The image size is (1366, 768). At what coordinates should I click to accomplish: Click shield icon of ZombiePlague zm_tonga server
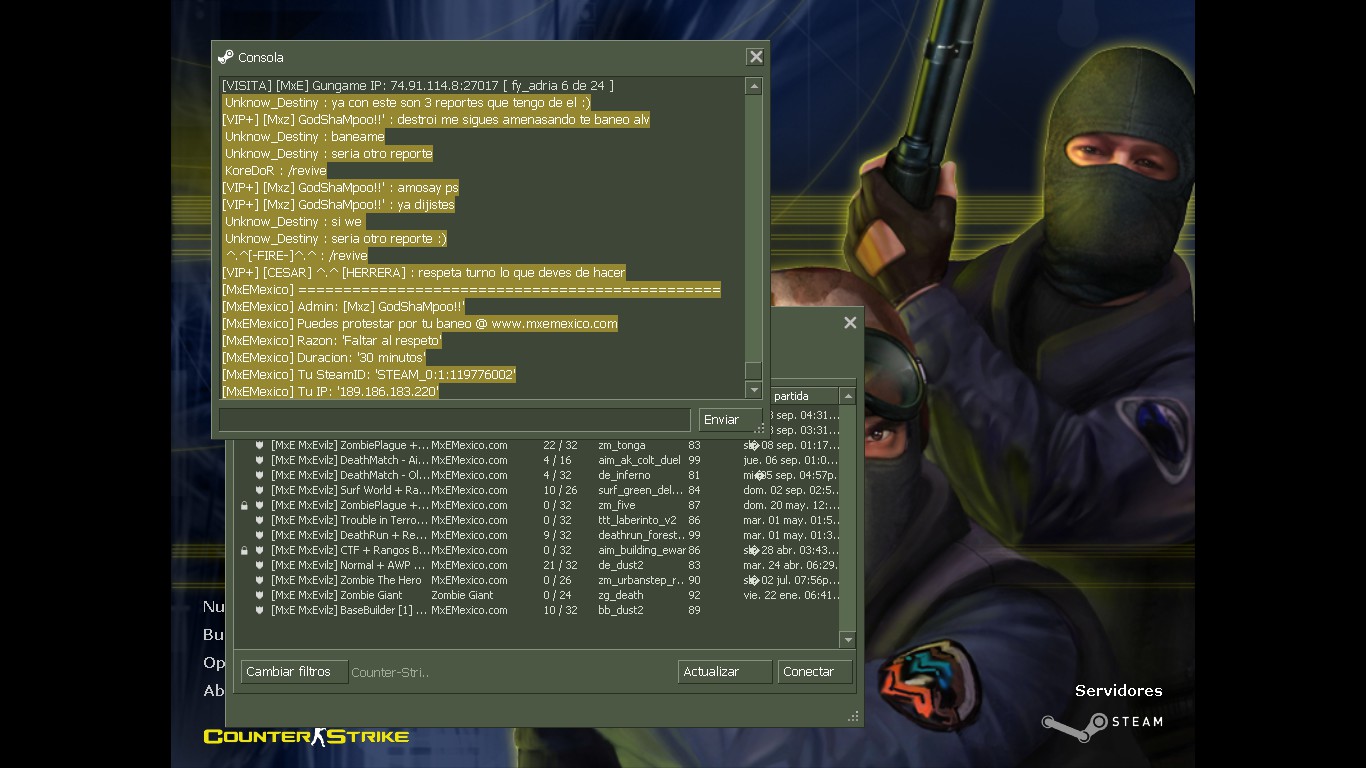[259, 445]
